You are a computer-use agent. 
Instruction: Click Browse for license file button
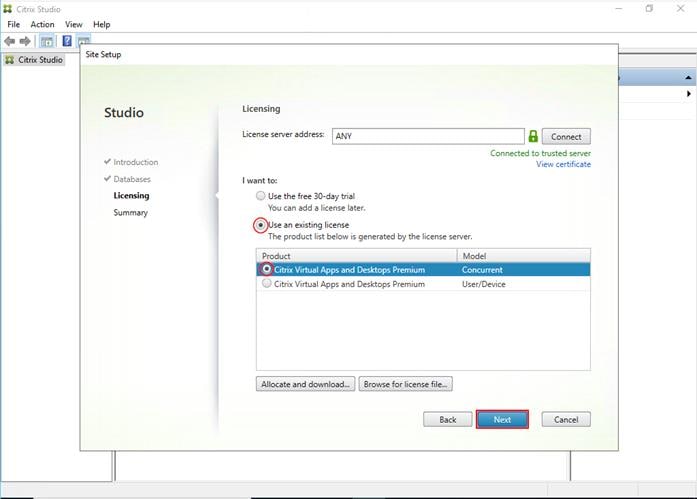coord(405,384)
